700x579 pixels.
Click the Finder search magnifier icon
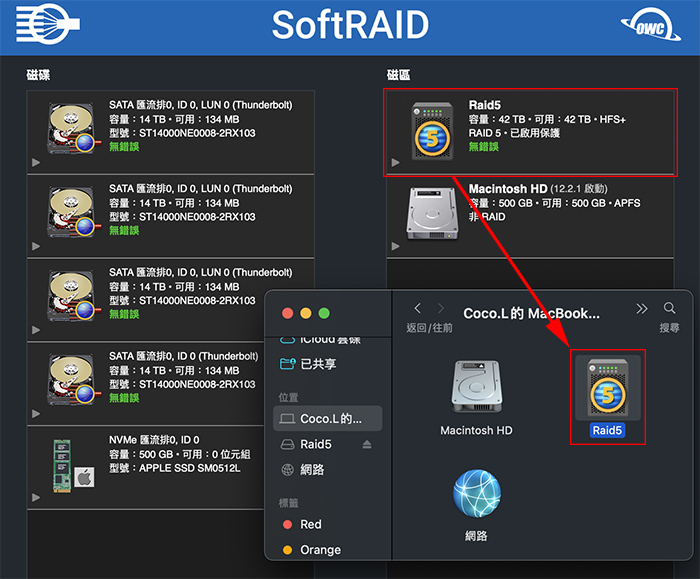669,308
